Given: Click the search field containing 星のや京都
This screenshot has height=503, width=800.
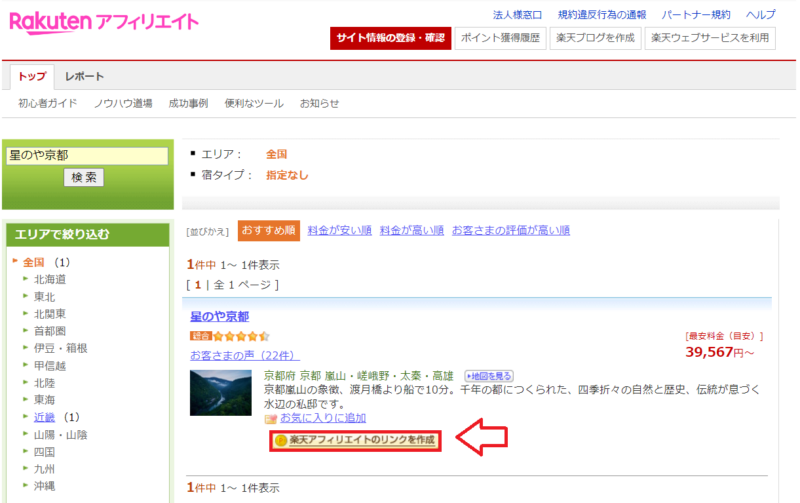Looking at the screenshot, I should coord(86,156).
